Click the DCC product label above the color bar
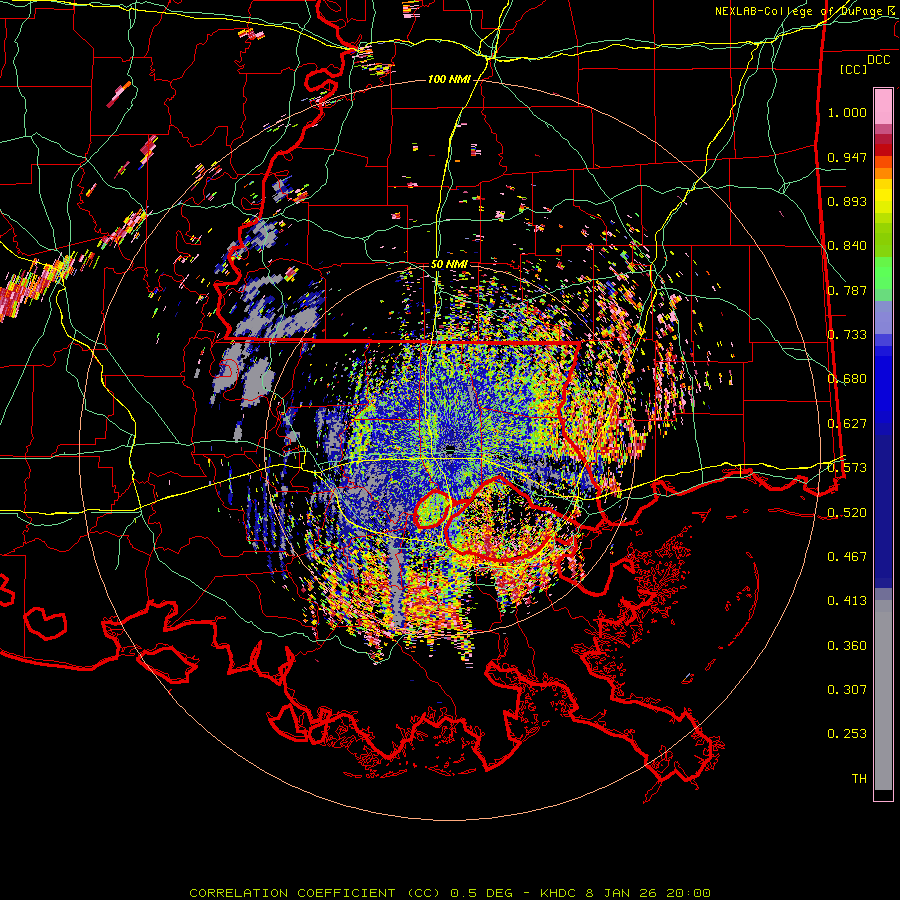Screen dimensions: 900x900 pos(878,60)
